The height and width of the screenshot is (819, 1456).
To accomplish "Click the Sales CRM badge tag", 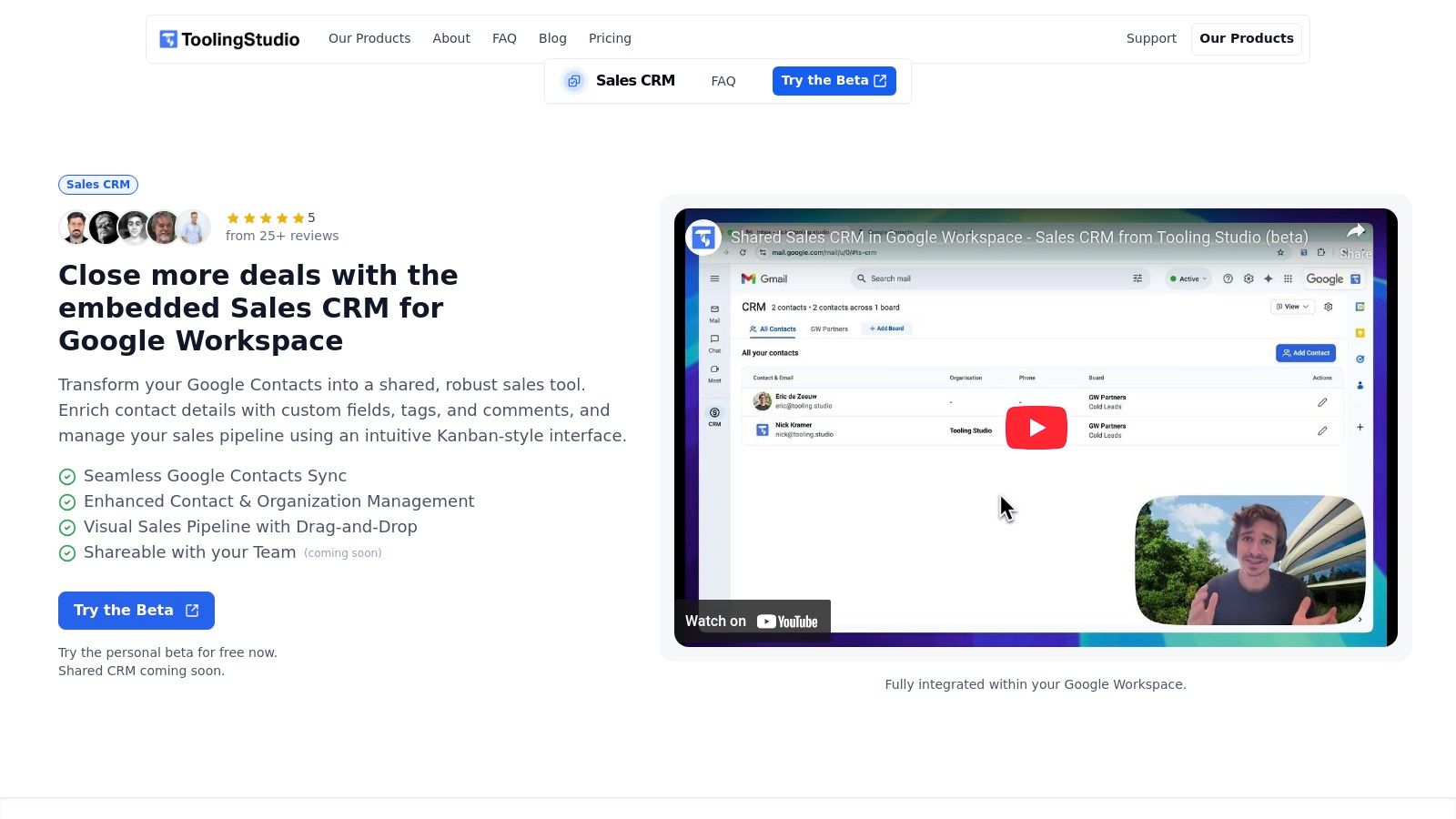I will tap(98, 185).
